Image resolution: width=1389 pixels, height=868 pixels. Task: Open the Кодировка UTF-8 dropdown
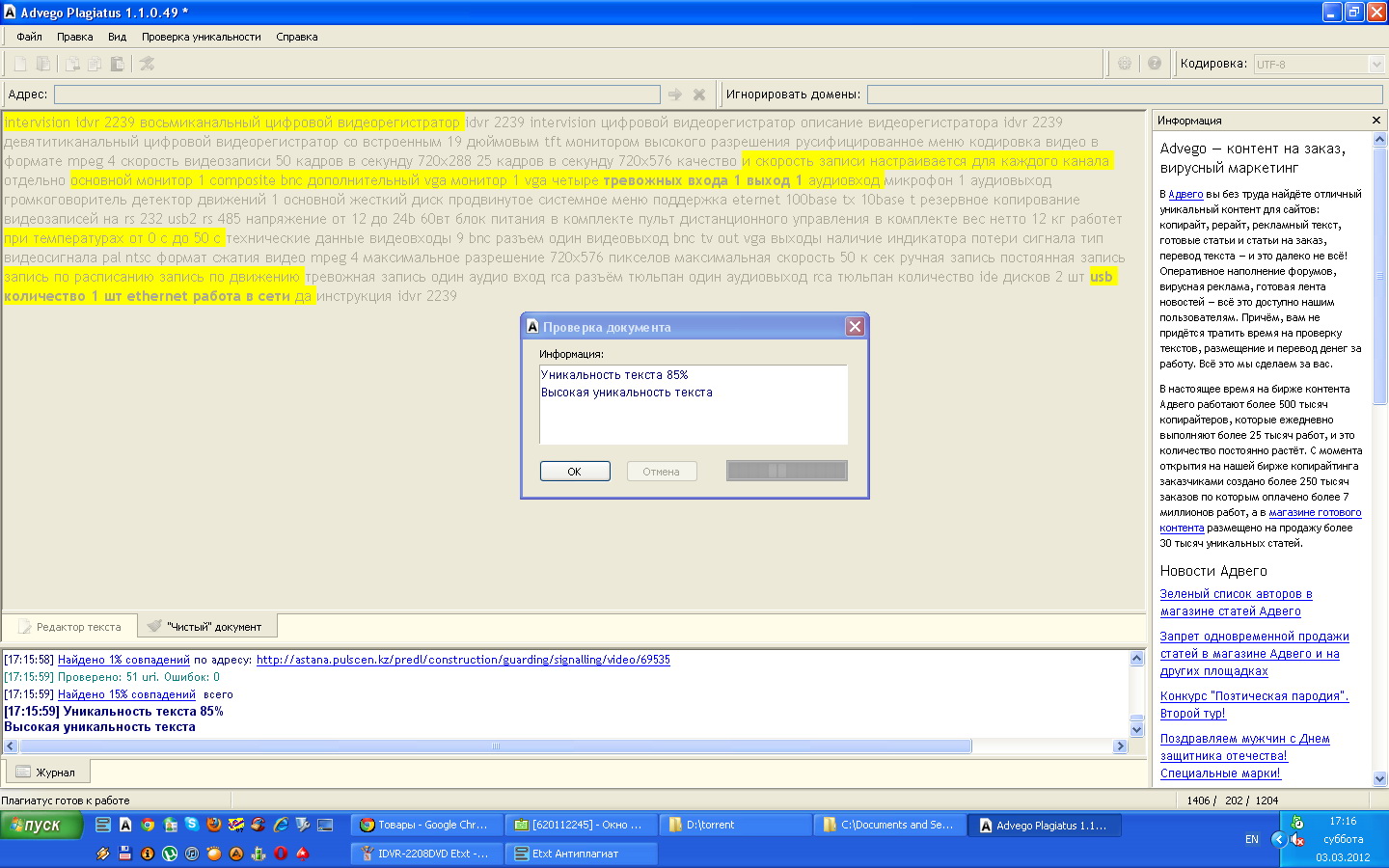[1375, 64]
